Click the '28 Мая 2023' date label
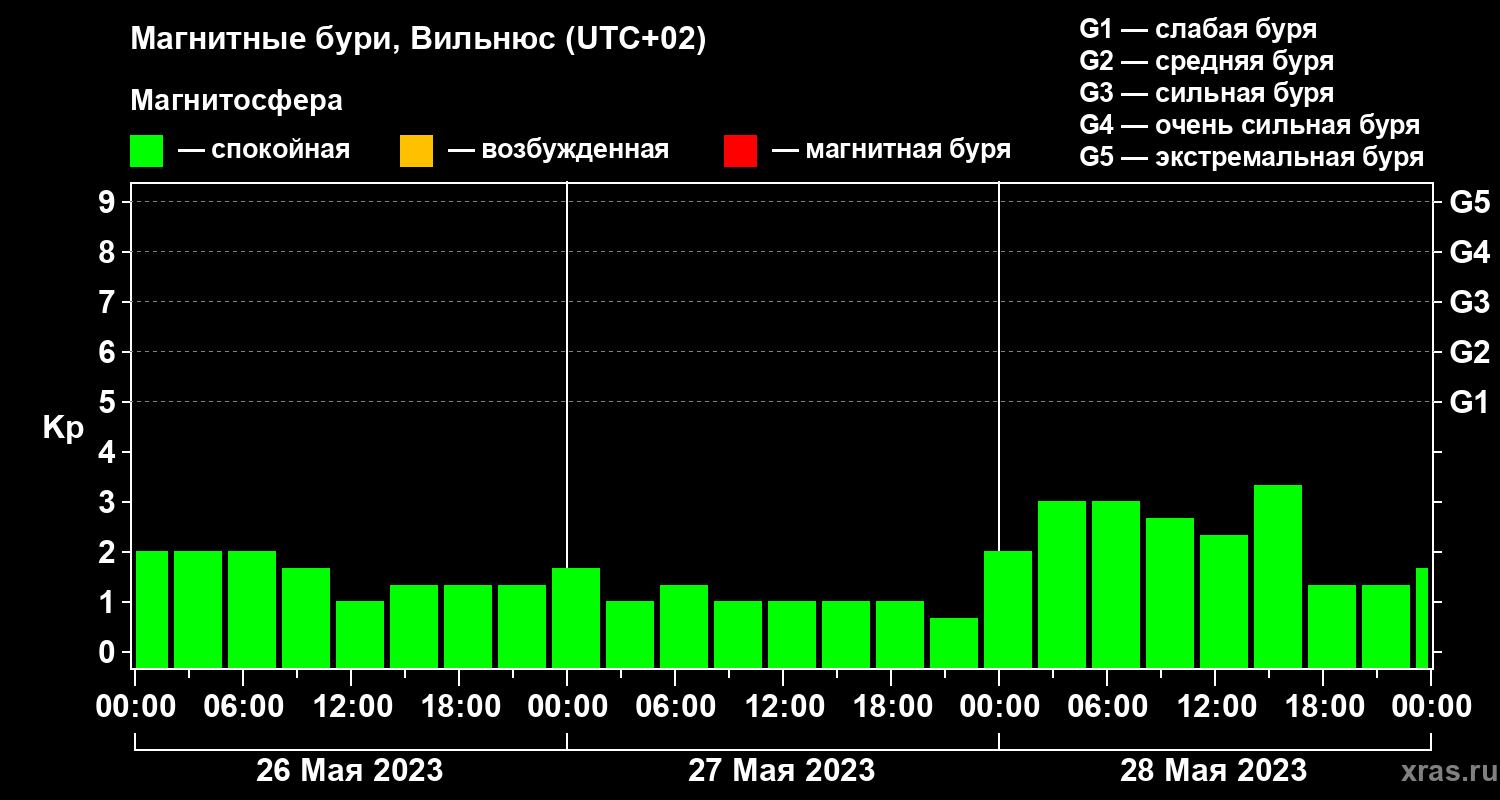 (x=1213, y=771)
